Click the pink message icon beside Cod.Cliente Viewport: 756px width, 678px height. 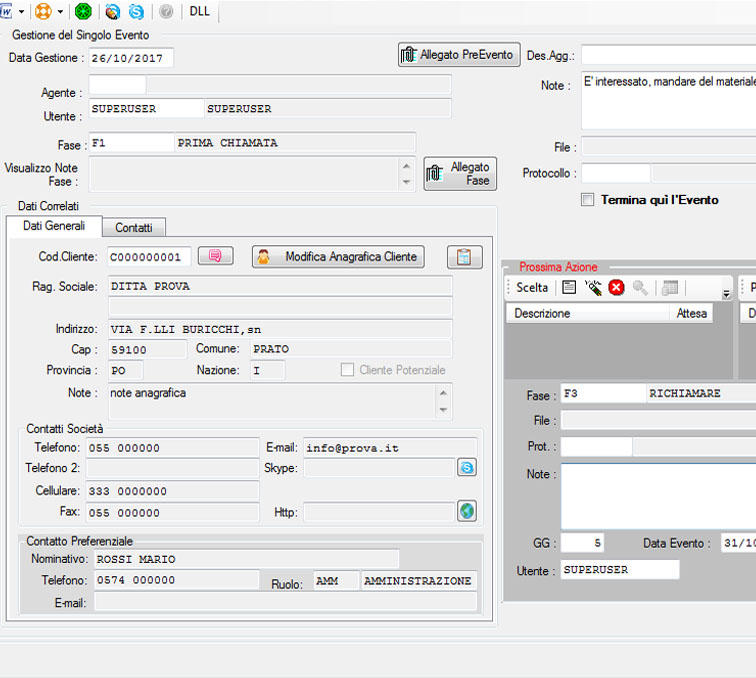click(216, 256)
